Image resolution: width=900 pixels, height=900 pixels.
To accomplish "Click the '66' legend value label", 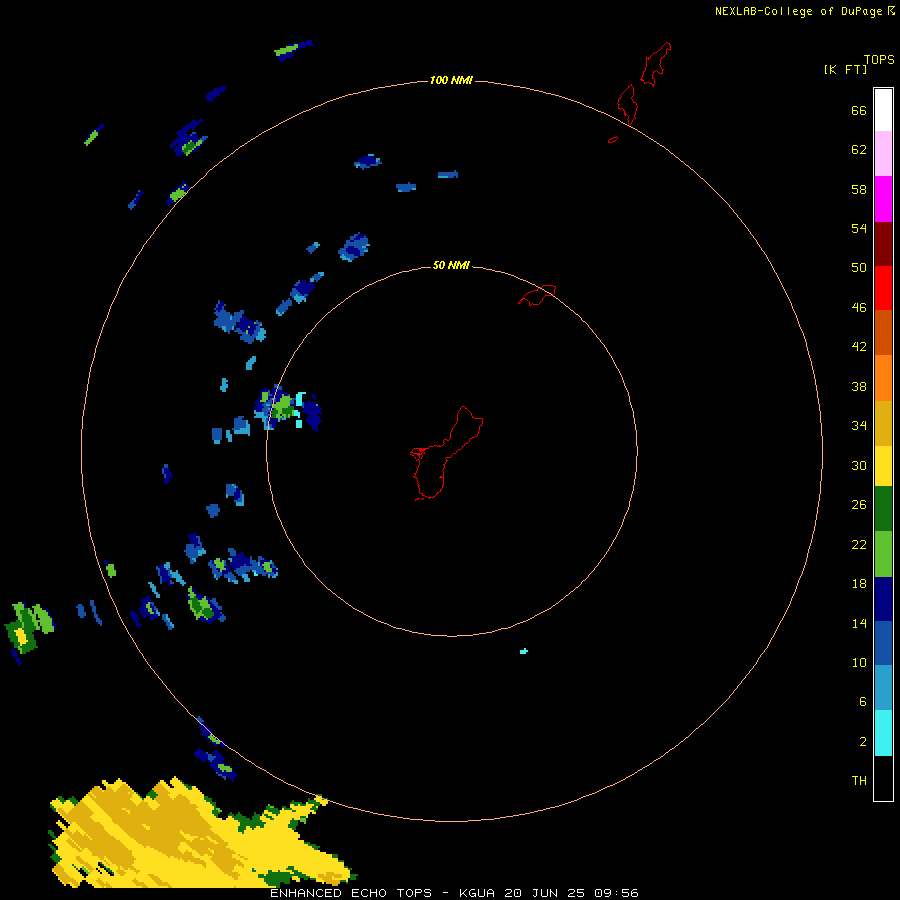I will tap(859, 111).
